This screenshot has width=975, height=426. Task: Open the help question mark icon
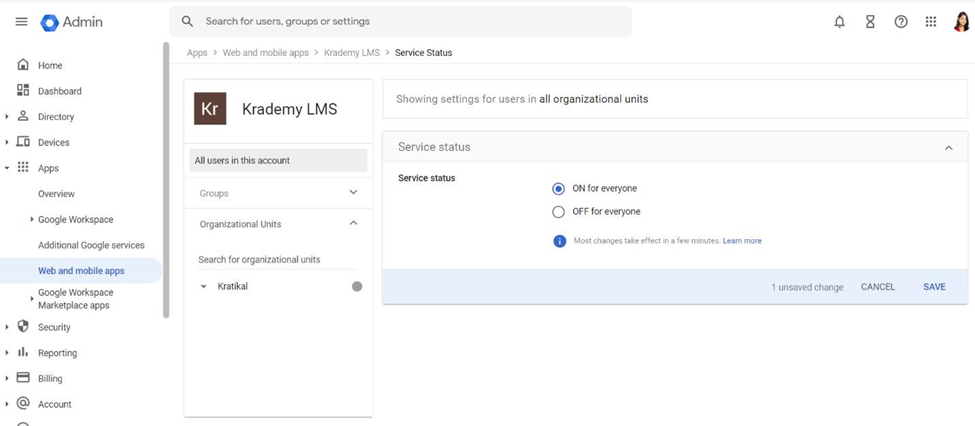pyautogui.click(x=900, y=22)
